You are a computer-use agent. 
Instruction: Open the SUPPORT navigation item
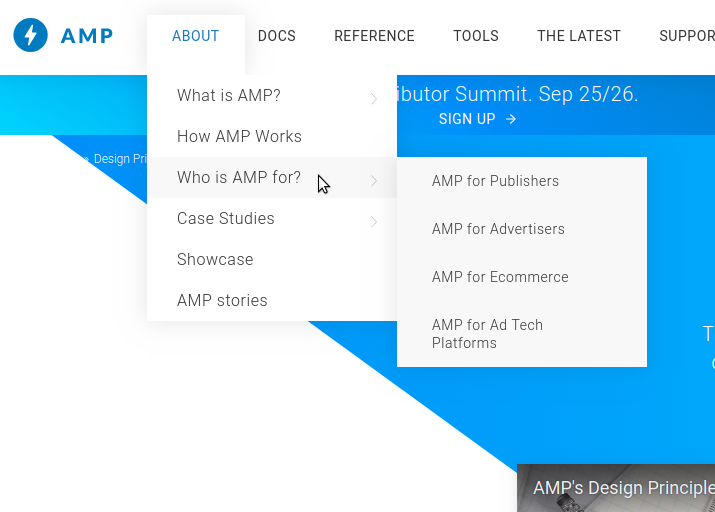(687, 36)
